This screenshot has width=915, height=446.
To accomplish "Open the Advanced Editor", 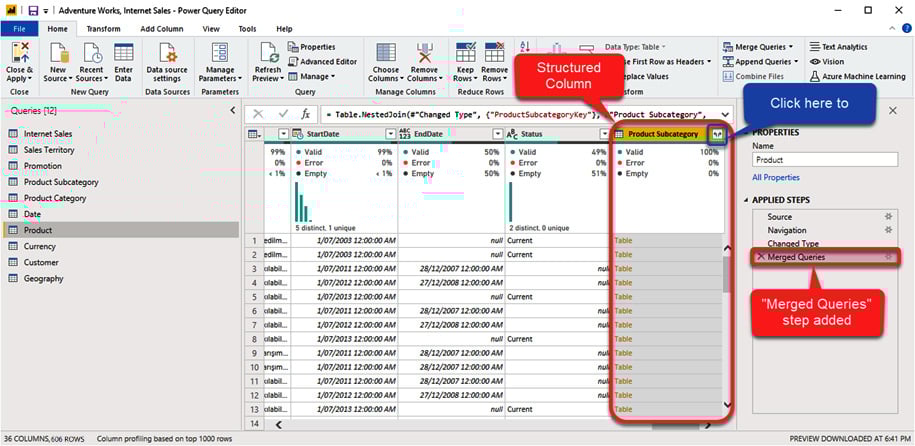I will [x=323, y=61].
